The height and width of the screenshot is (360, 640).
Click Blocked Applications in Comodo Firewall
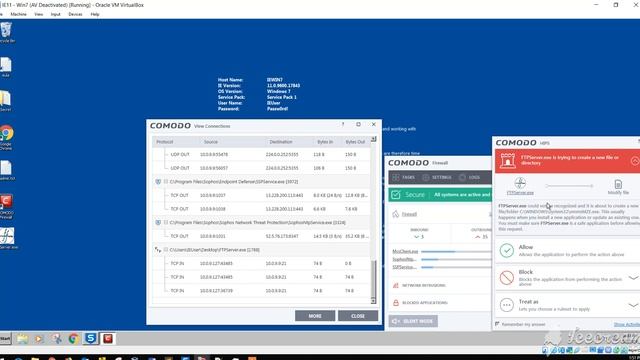click(x=424, y=303)
